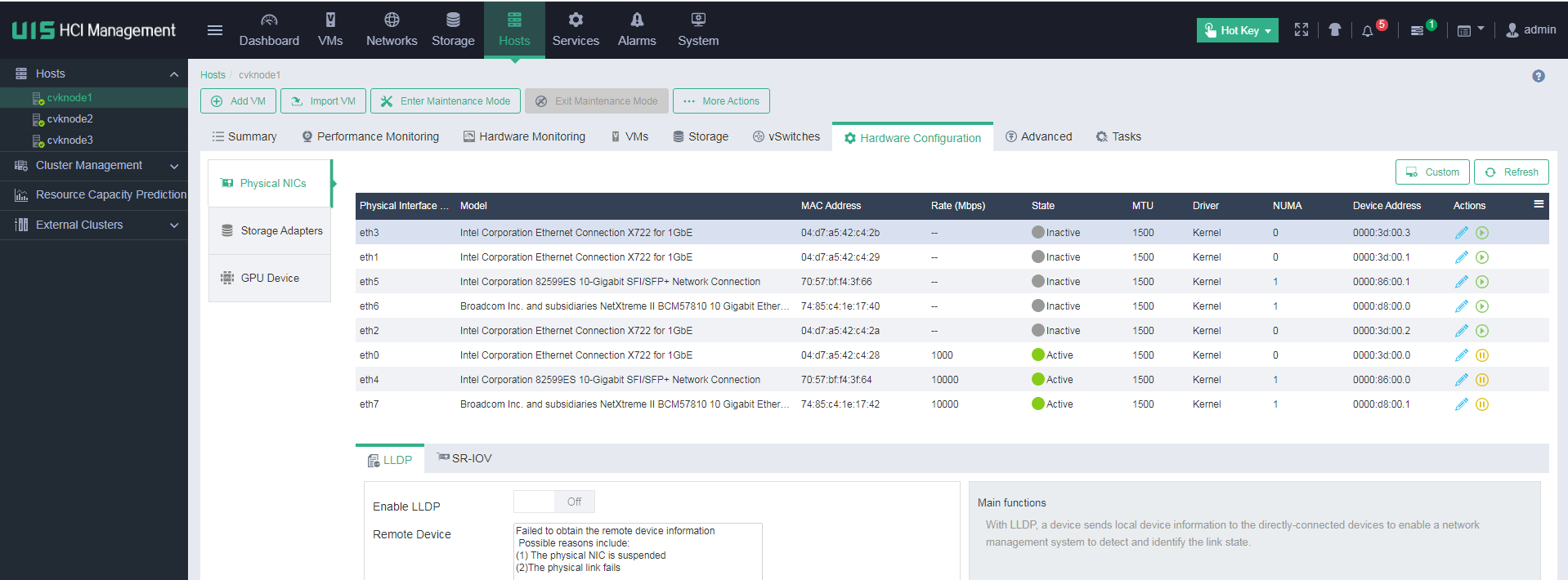Screen dimensions: 1568x580
Task: Open the help question mark icon
Action: tap(1539, 76)
